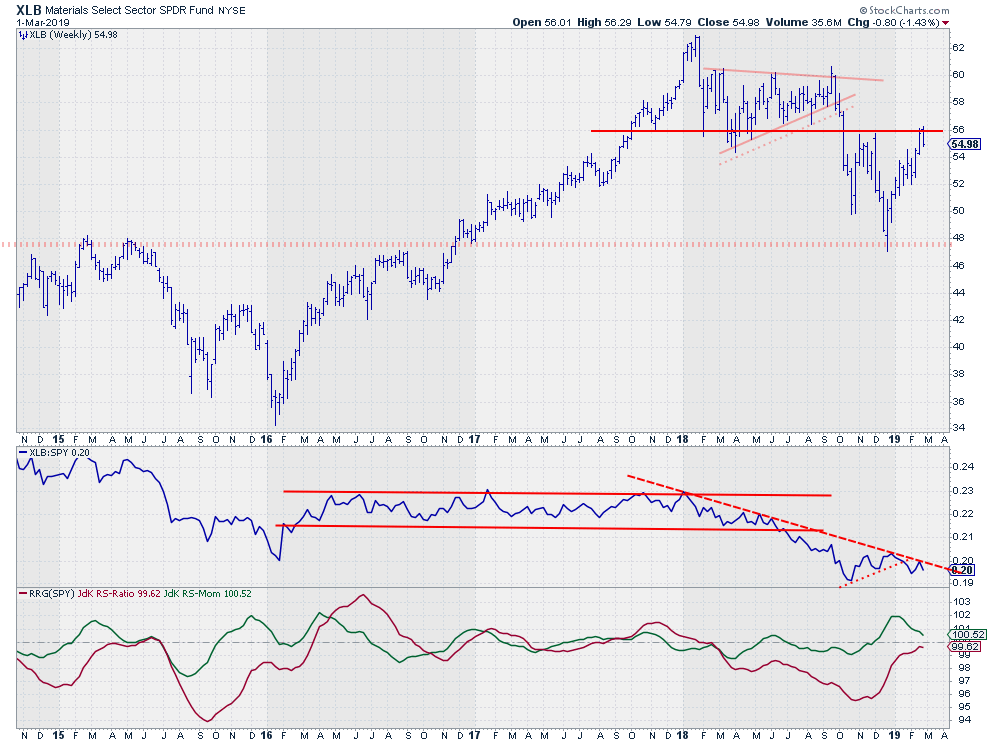Click year 17 on the bottom RRG time axis
The width and height of the screenshot is (990, 744).
(474, 735)
